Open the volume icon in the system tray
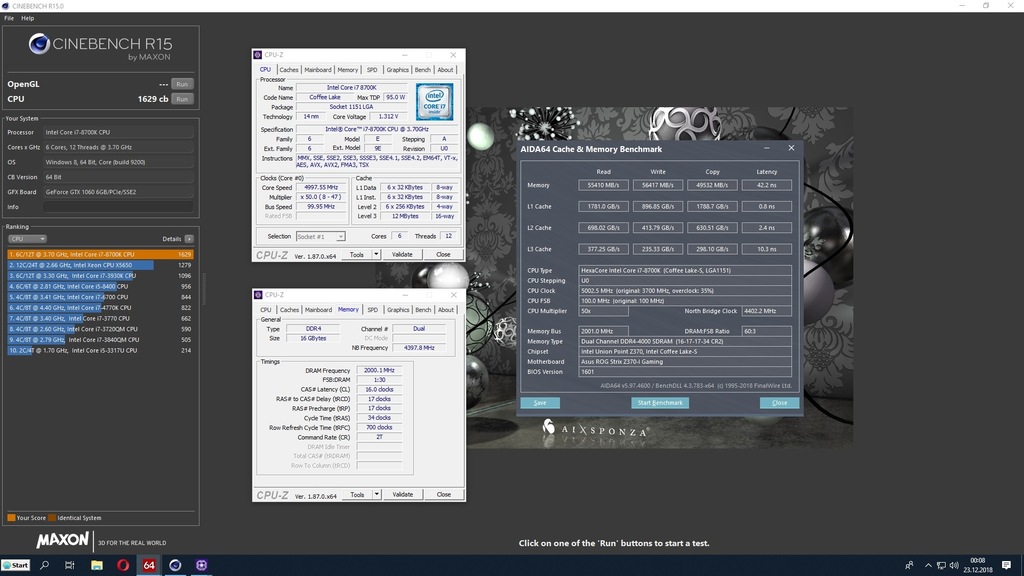Image resolution: width=1024 pixels, height=576 pixels. click(954, 565)
